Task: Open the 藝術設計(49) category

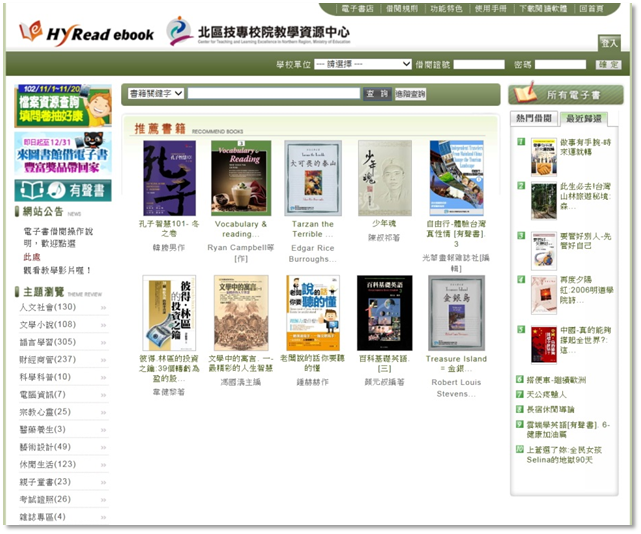Action: pyautogui.click(x=45, y=447)
